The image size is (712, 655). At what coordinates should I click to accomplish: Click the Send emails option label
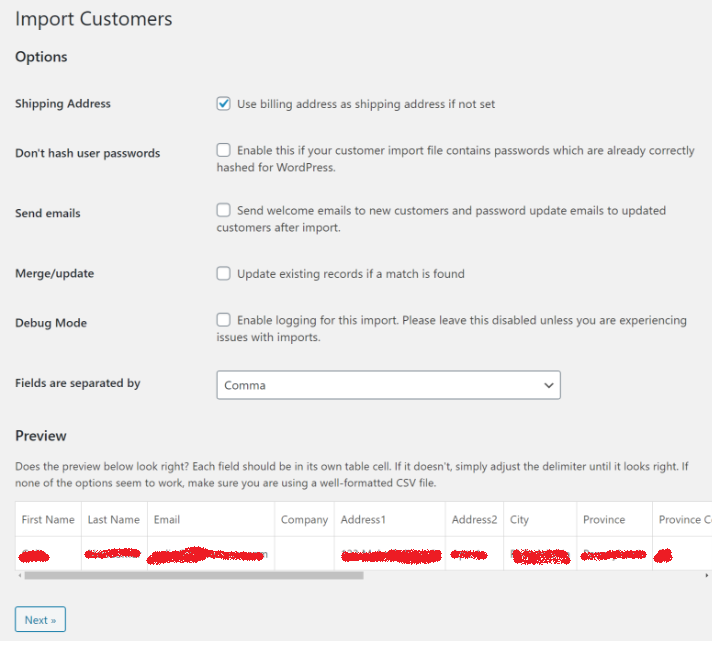pos(48,213)
